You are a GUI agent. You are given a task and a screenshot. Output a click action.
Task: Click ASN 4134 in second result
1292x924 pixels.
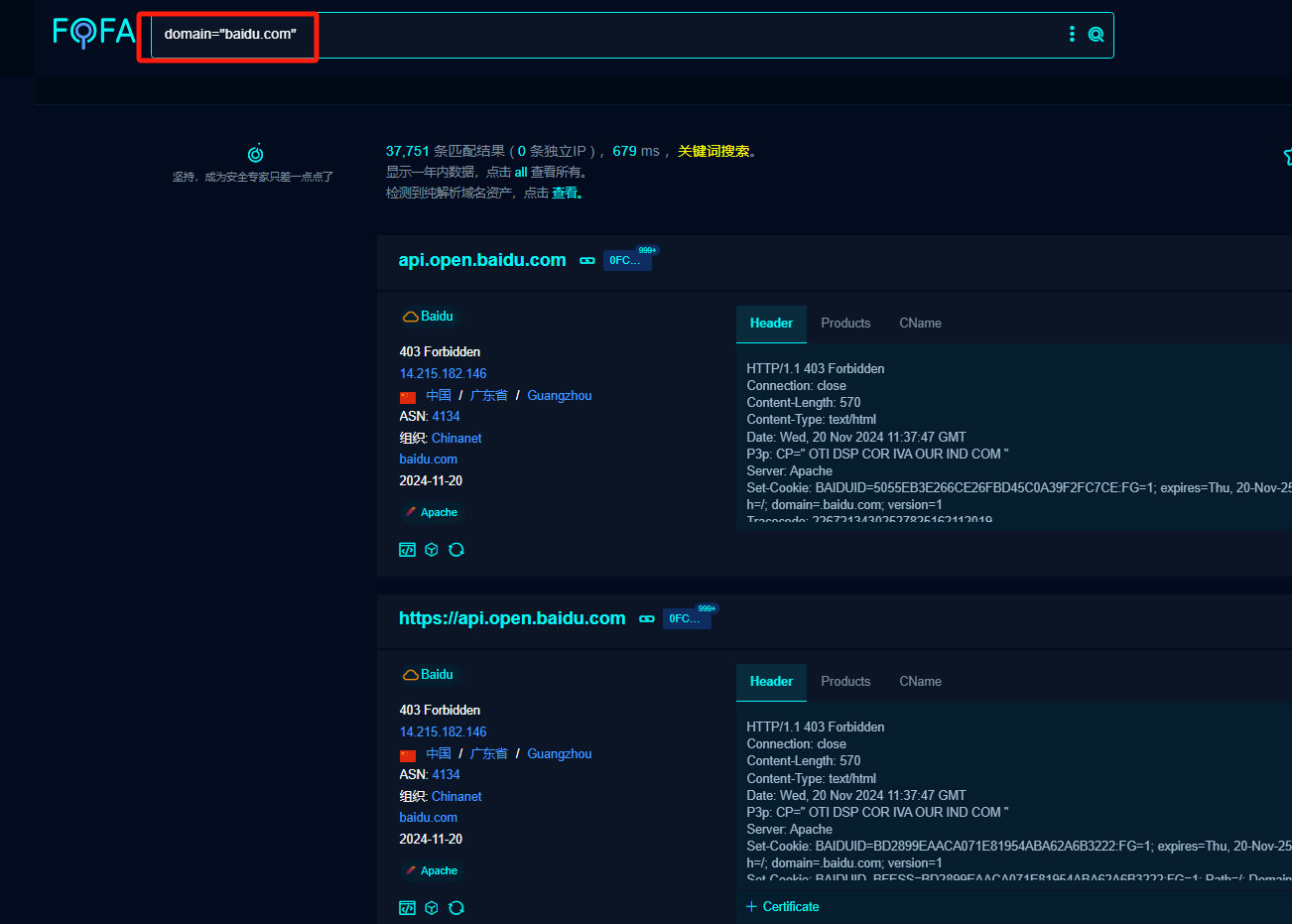(446, 774)
